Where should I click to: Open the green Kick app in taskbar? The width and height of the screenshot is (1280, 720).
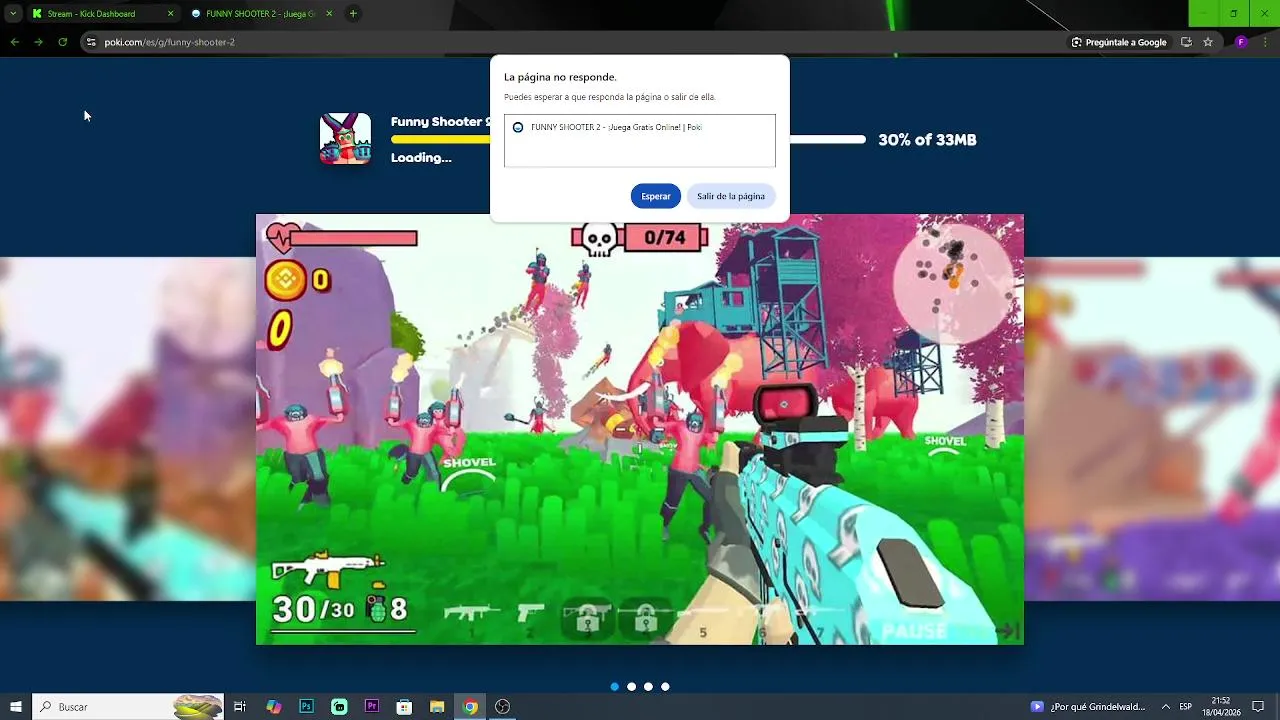tap(339, 707)
